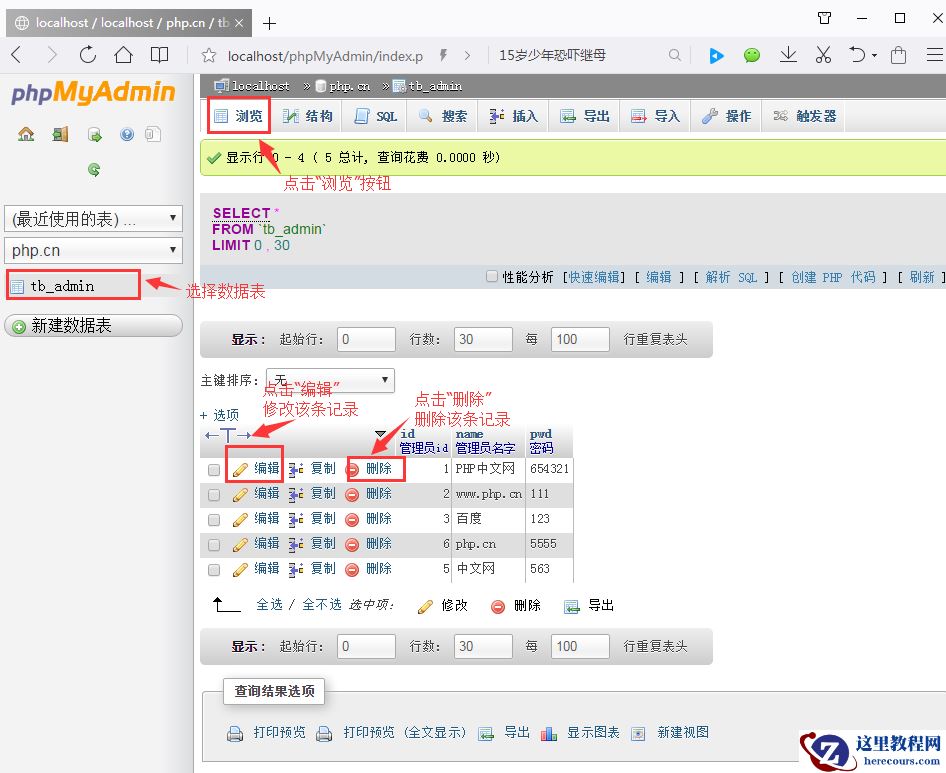This screenshot has width=946, height=773.
Task: Click the 解析 SQL explain link
Action: coord(731,277)
